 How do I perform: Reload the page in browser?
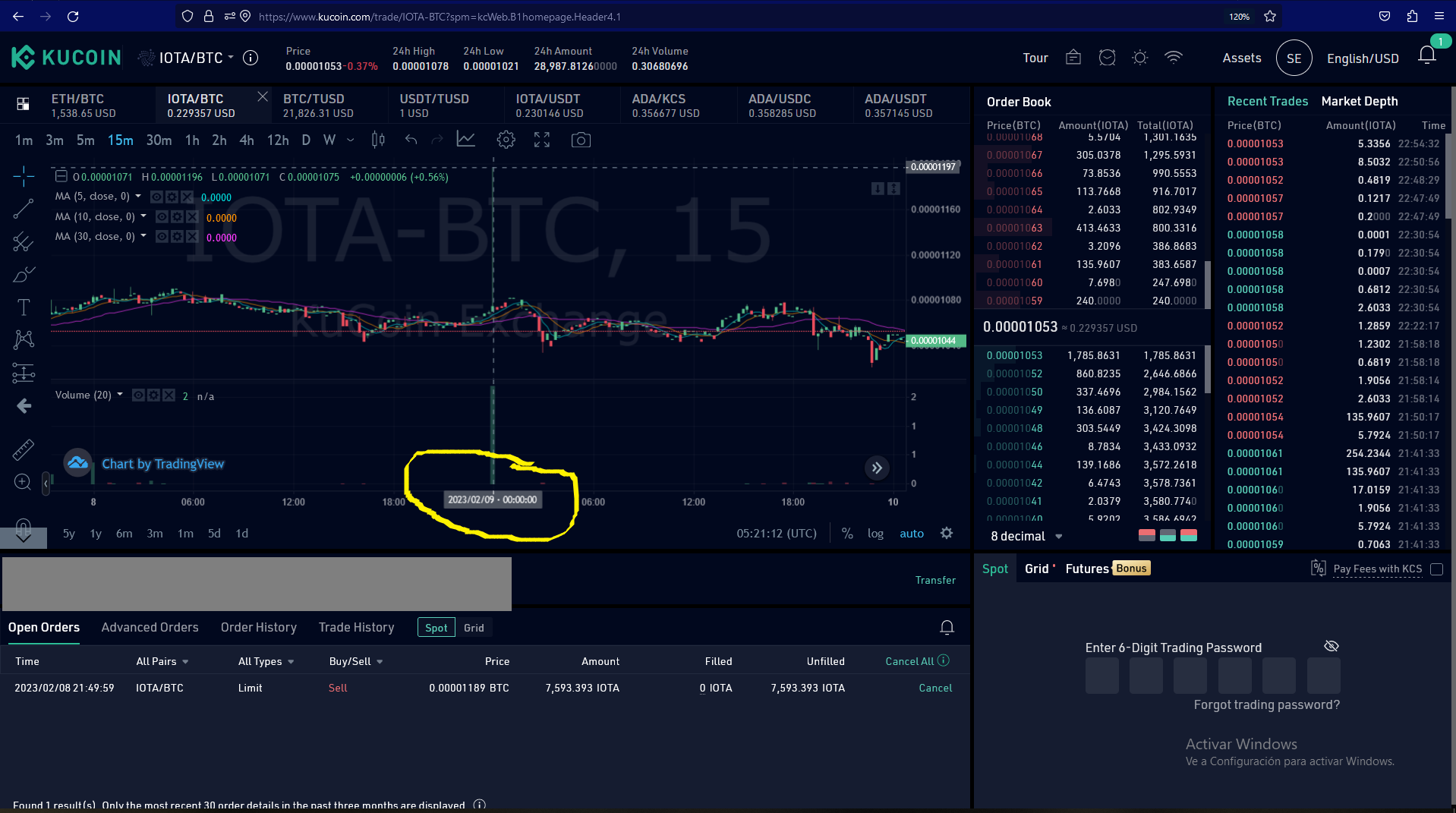(x=73, y=16)
